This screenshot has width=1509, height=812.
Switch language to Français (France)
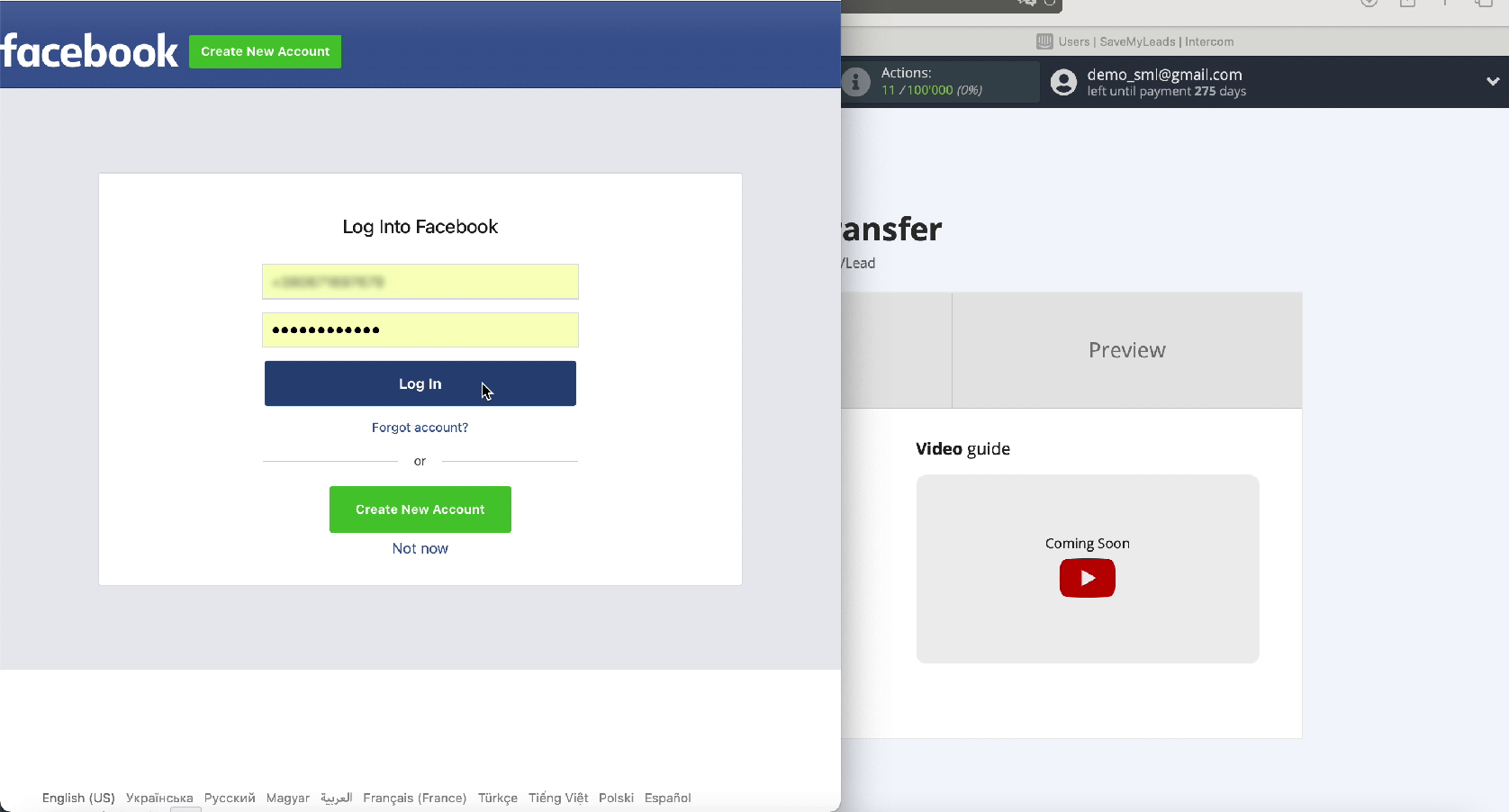[x=415, y=798]
